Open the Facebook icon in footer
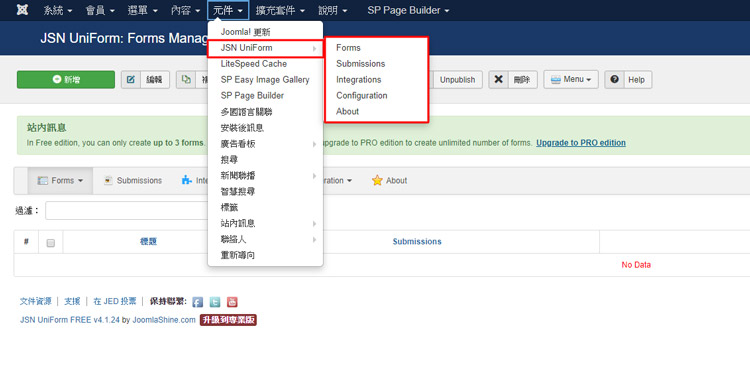 point(198,302)
